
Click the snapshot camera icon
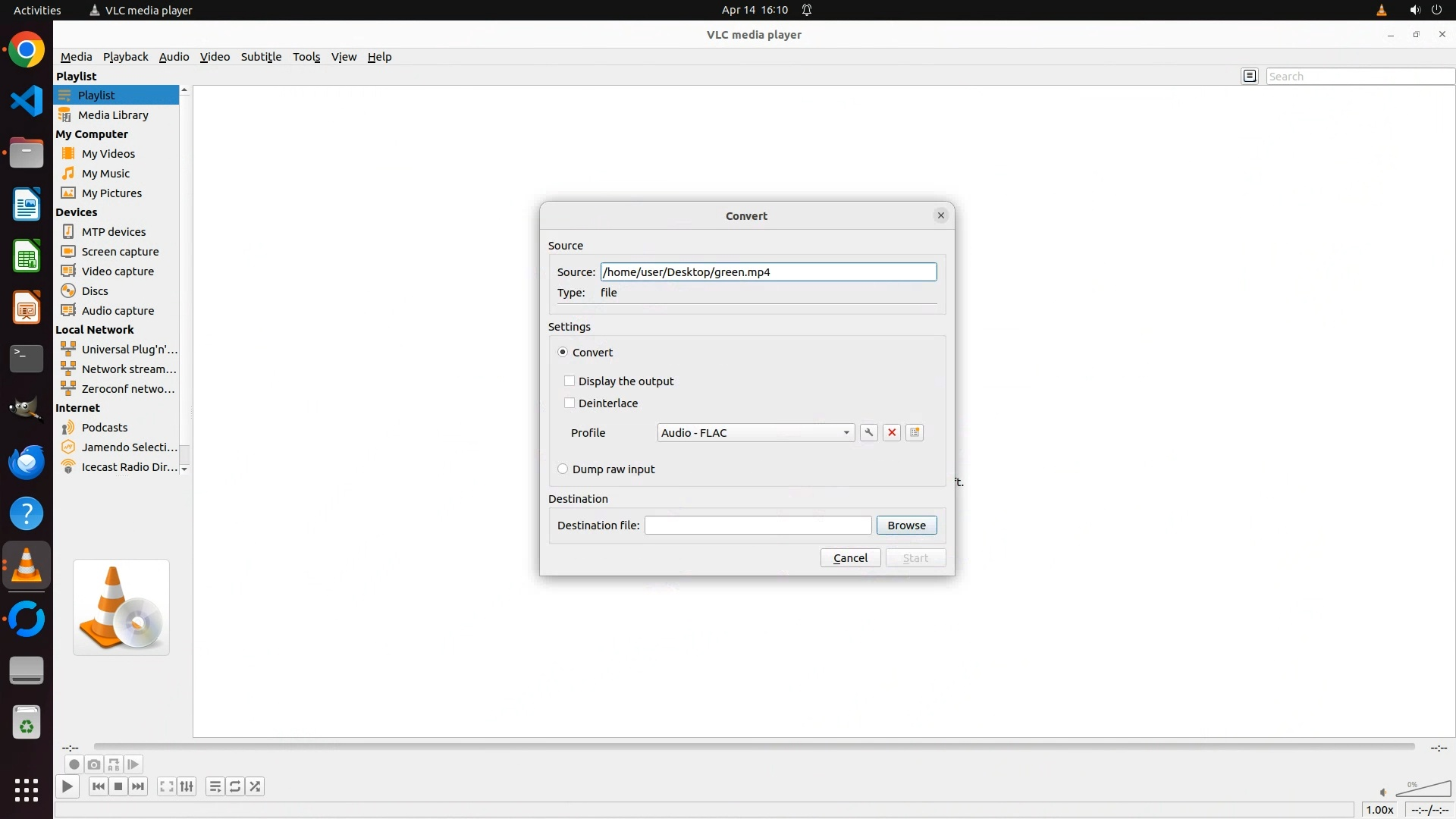pos(94,764)
